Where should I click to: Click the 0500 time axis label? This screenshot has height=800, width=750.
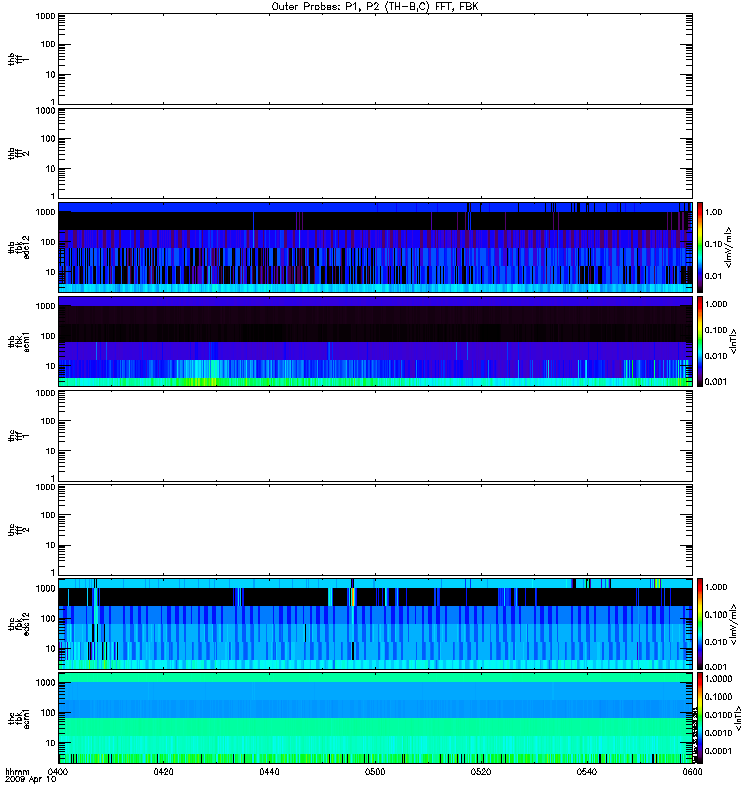[x=375, y=772]
